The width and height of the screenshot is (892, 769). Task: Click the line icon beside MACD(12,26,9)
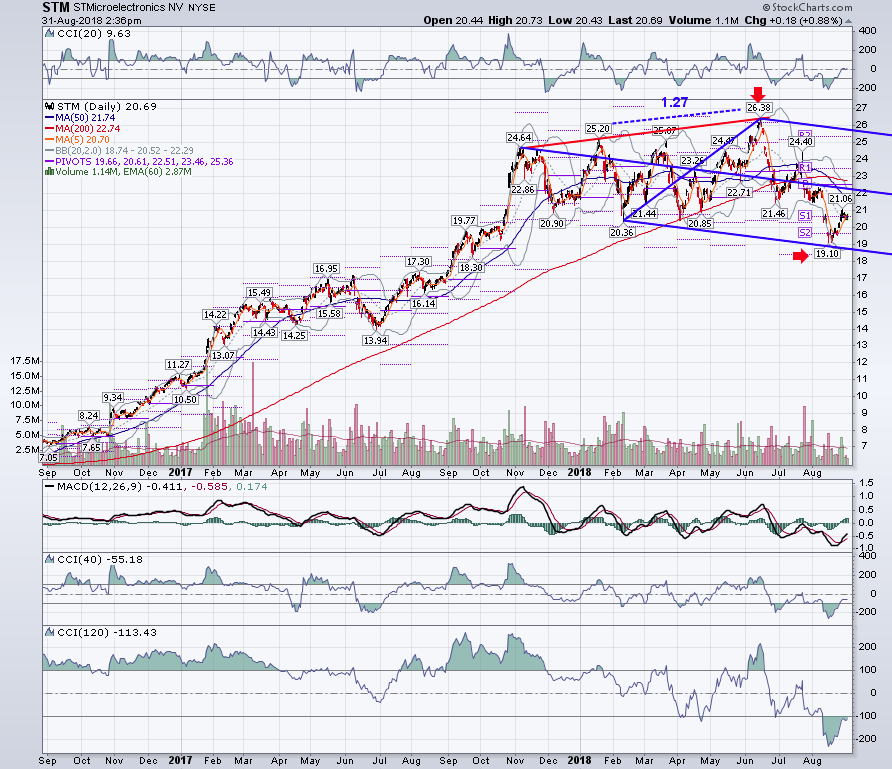pos(49,487)
